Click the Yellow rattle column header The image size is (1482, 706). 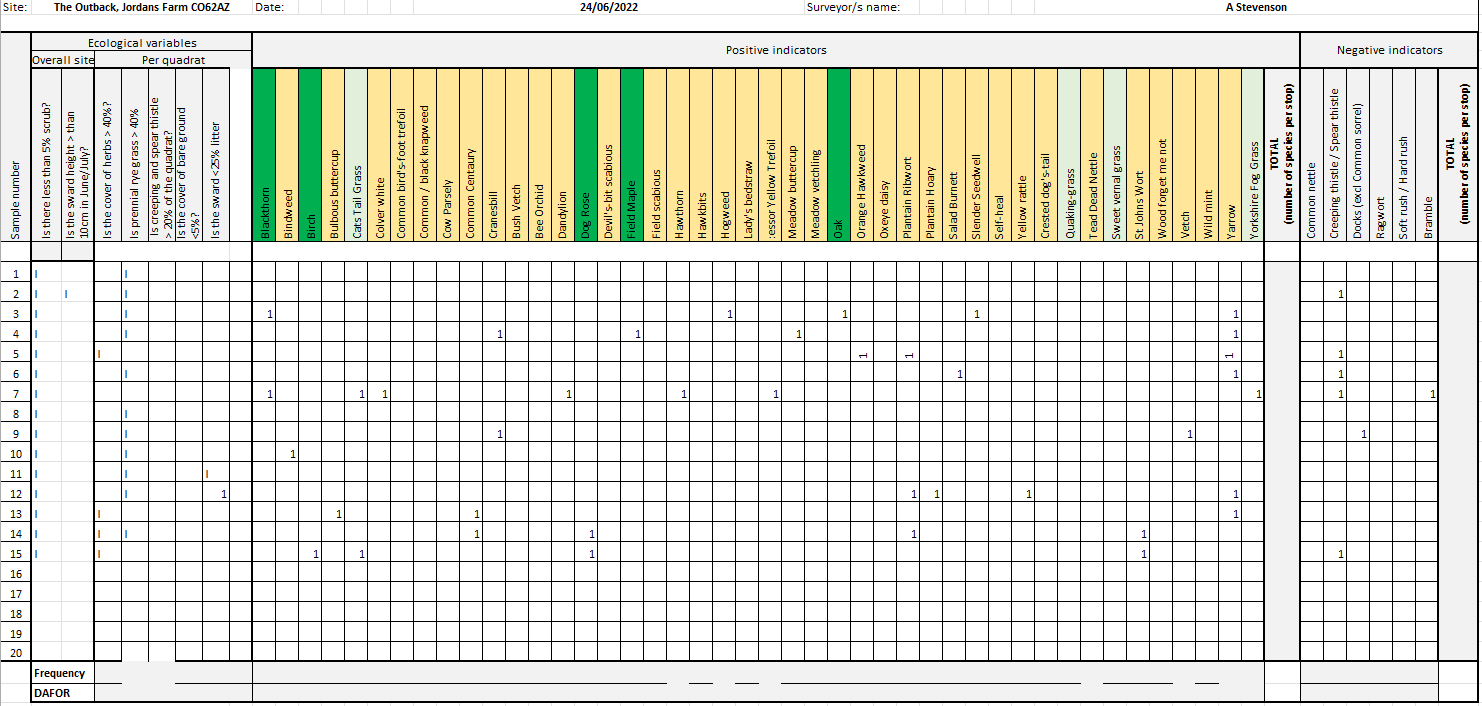coord(1023,154)
